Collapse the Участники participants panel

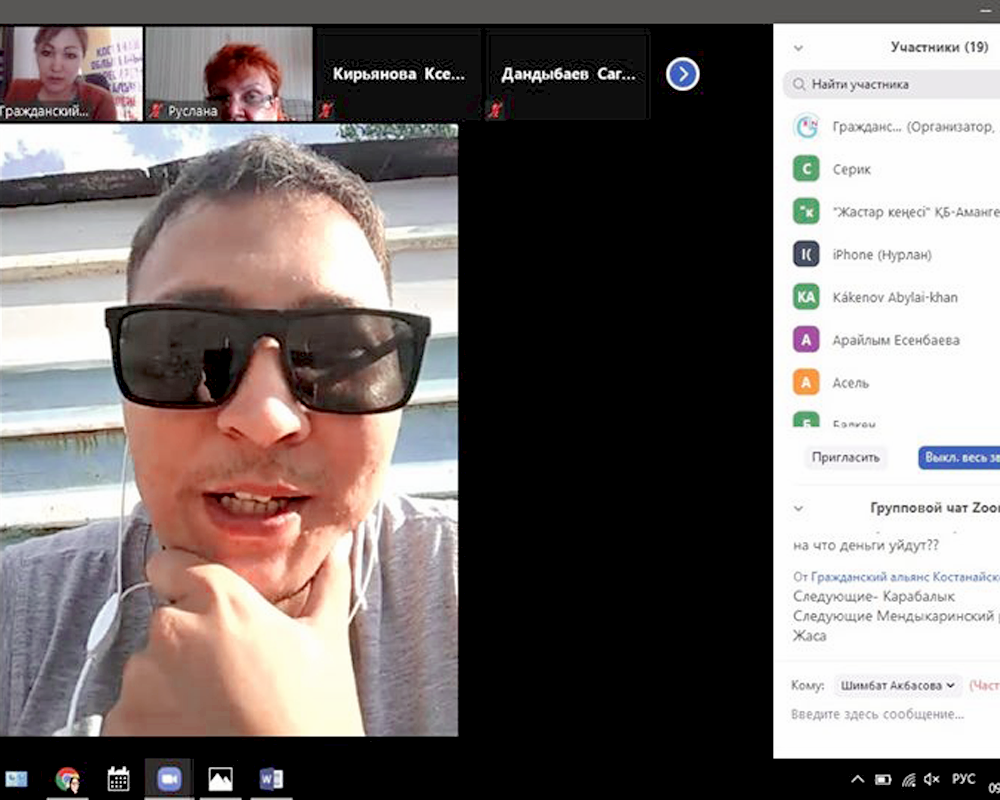pos(798,47)
